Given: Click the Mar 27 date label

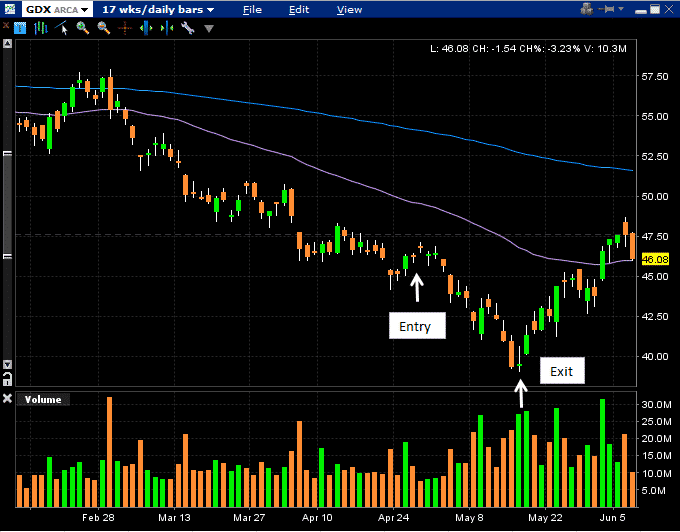Looking at the screenshot, I should click(249, 518).
